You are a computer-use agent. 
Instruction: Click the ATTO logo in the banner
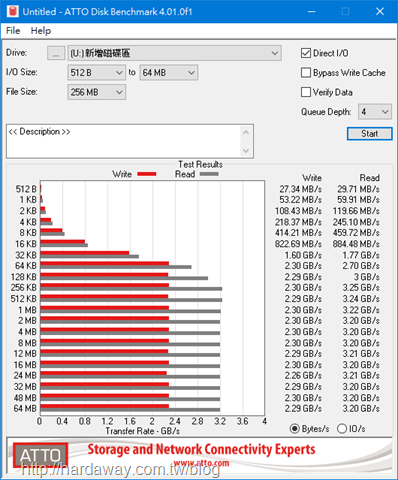pos(41,455)
